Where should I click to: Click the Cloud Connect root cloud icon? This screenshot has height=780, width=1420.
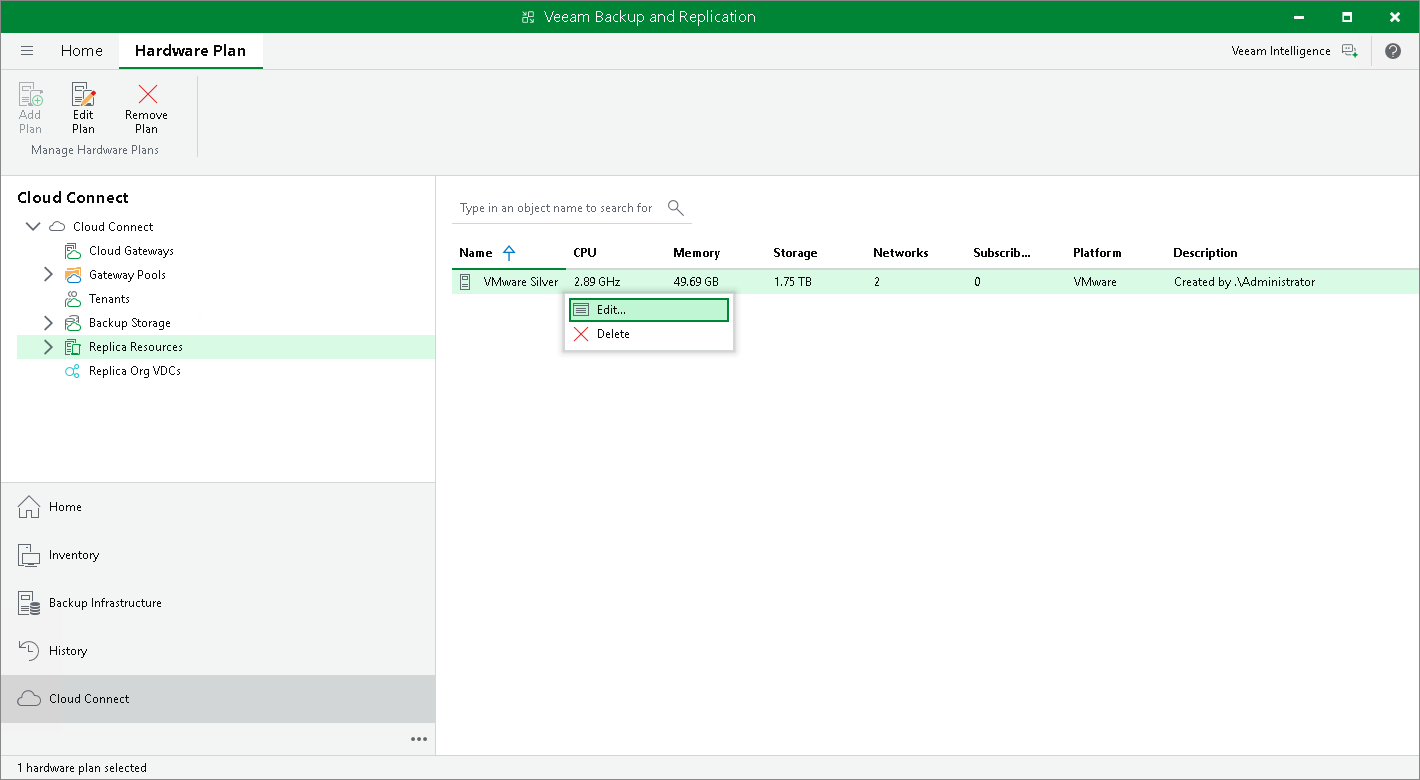[x=58, y=227]
